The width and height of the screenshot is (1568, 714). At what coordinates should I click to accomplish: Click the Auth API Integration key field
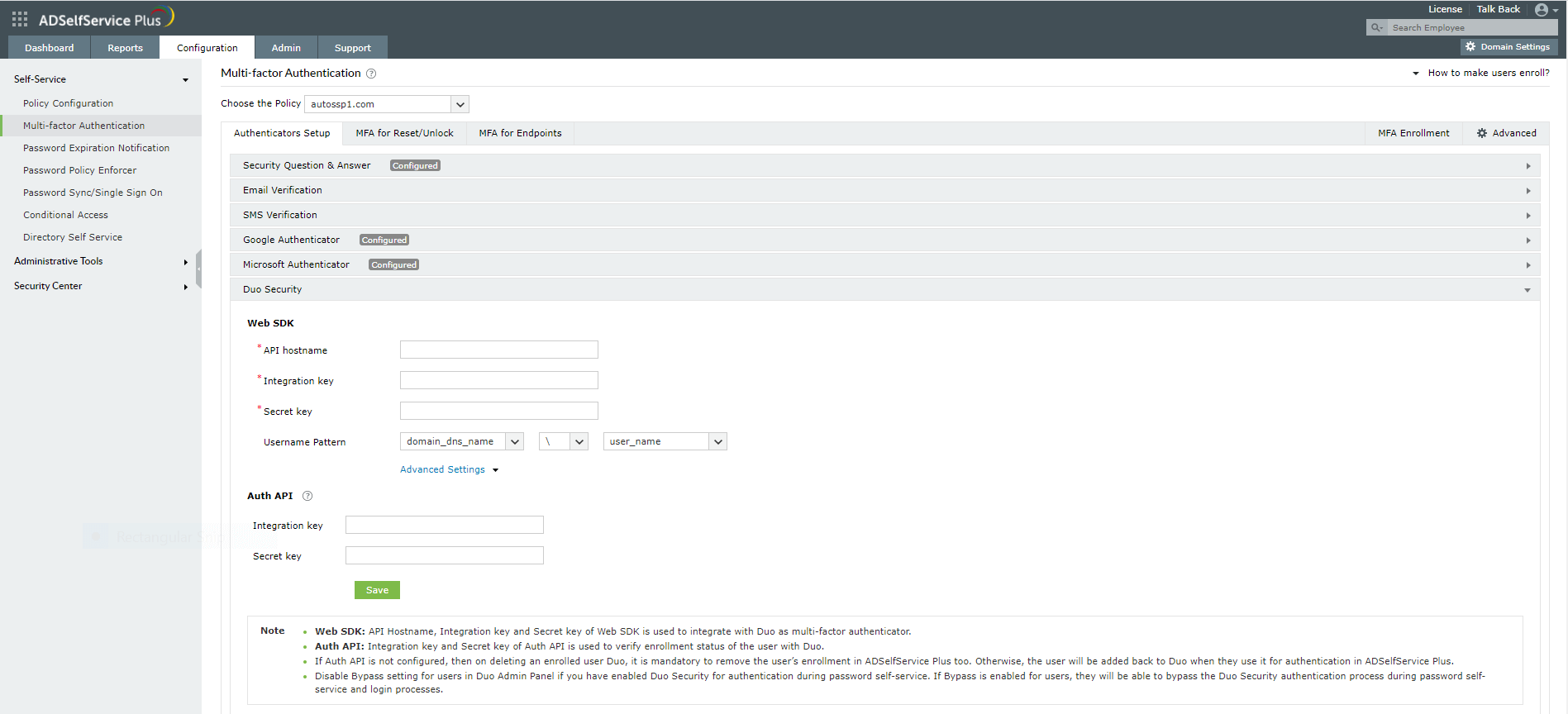[445, 525]
